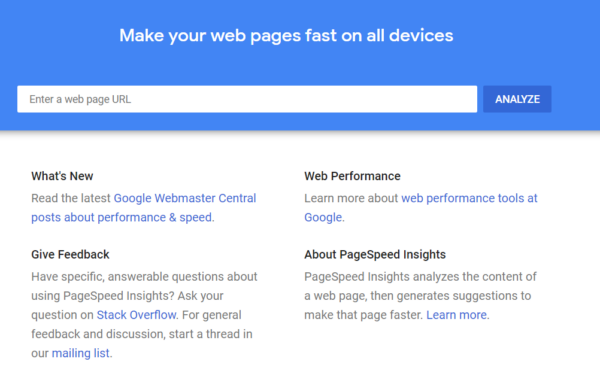Click the "feedback and discussion, start a thread" line
Screen dimensions: 600x389
[142, 334]
